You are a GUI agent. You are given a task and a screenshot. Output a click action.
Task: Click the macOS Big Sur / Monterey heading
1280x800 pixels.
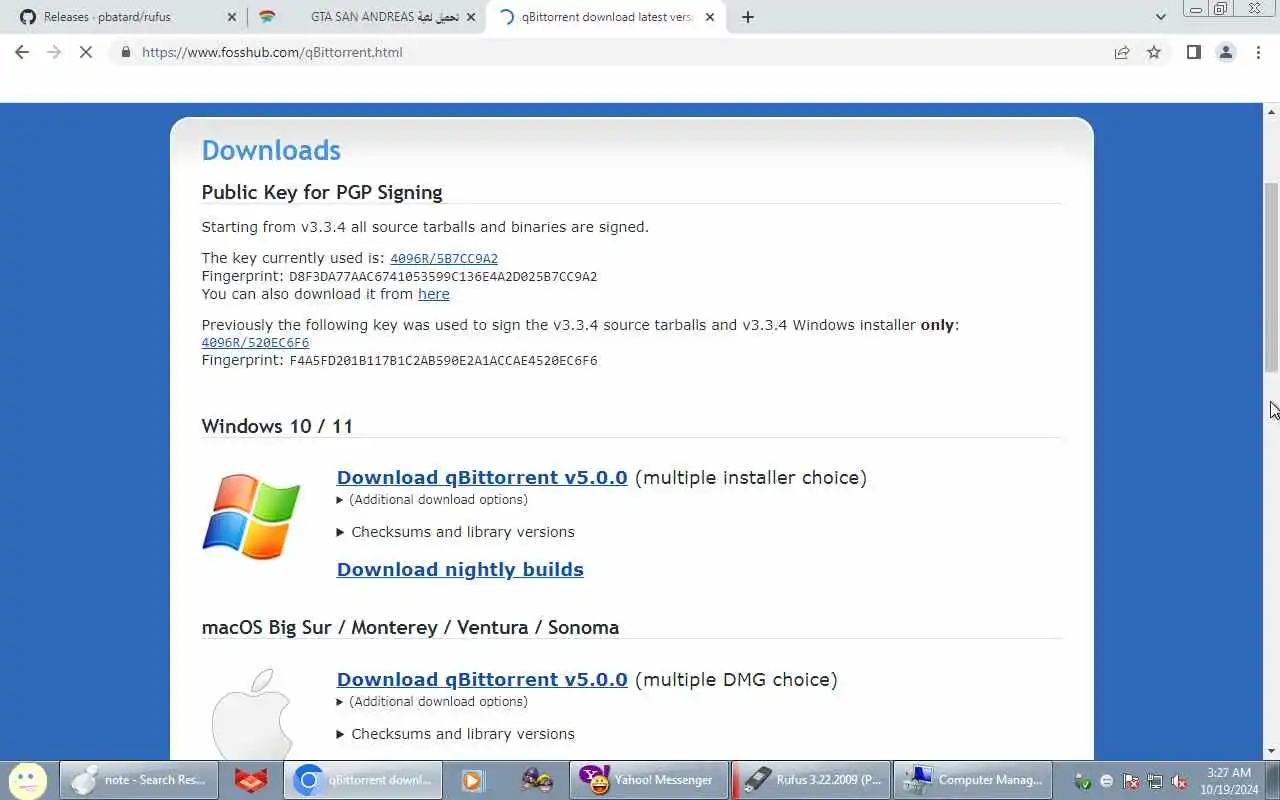click(410, 628)
